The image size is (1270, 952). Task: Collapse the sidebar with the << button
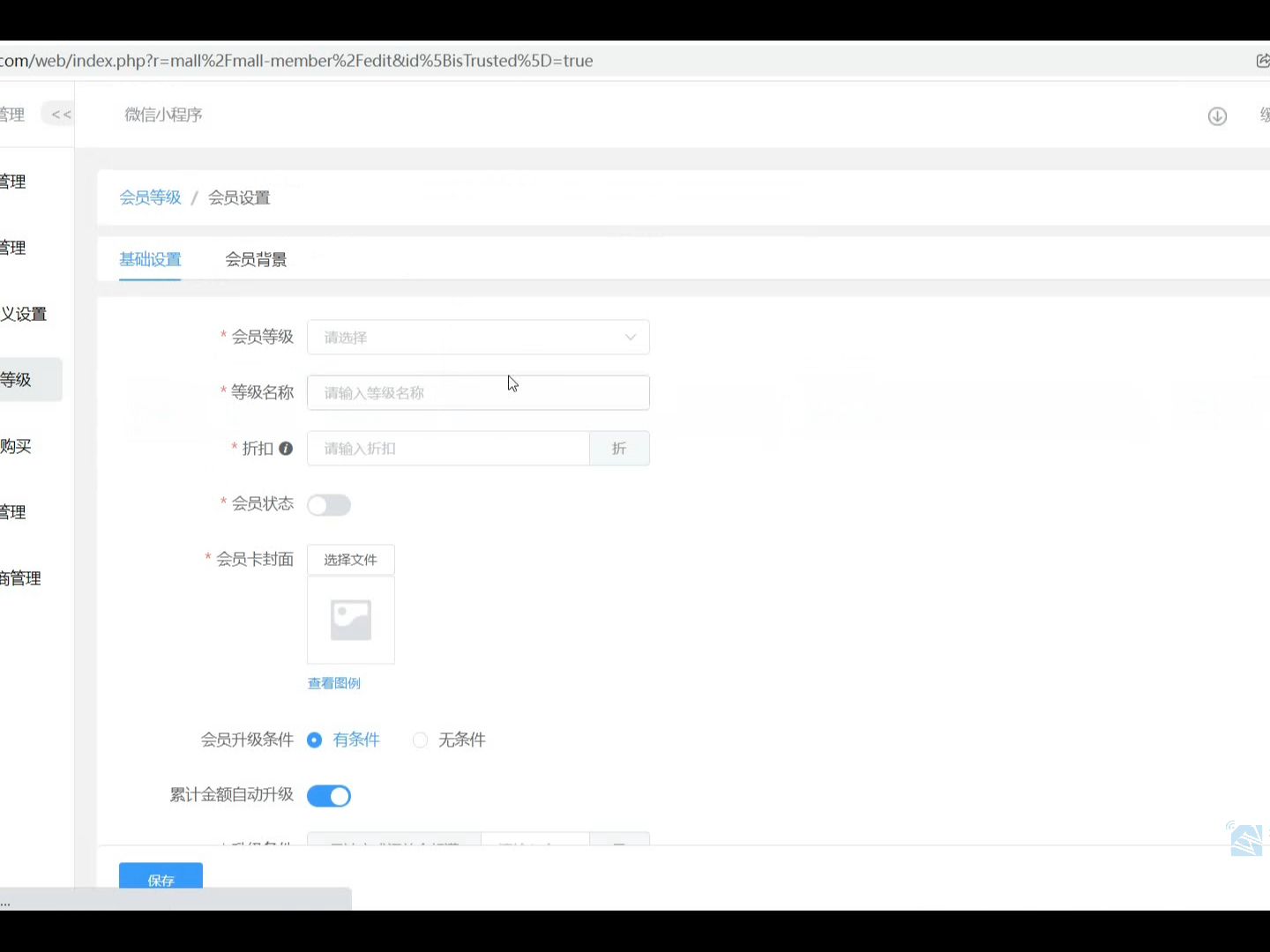(61, 115)
